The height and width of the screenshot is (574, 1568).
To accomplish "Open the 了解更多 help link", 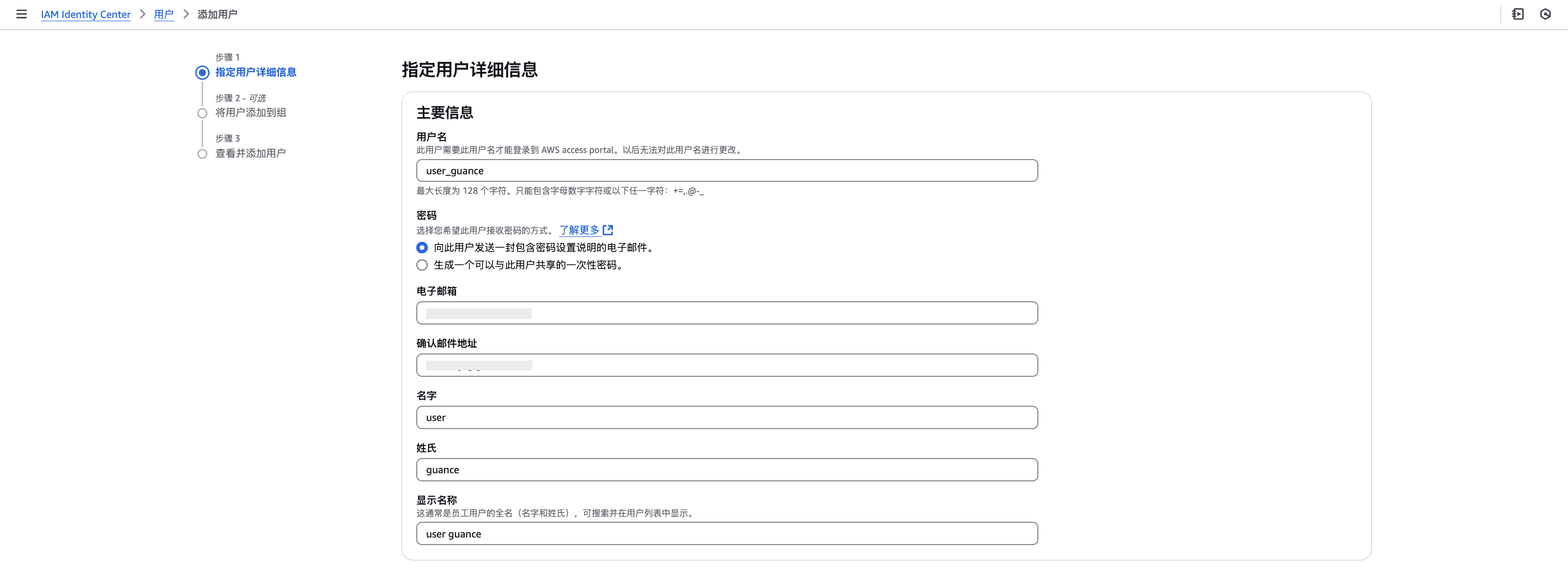I will 580,230.
